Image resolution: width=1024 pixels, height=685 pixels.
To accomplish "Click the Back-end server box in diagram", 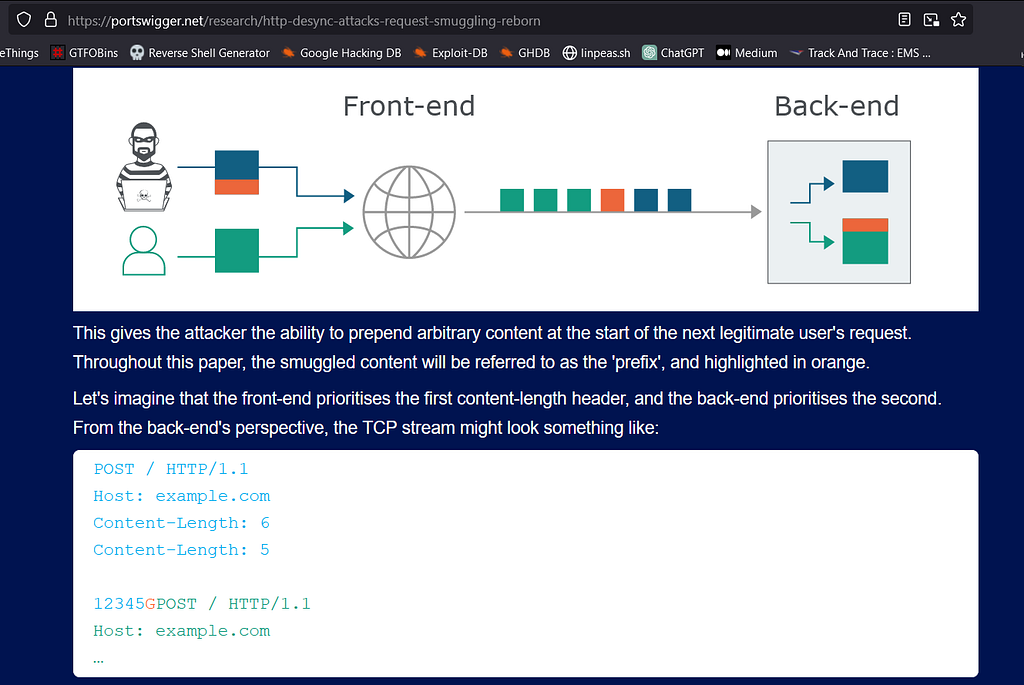I will [x=839, y=212].
